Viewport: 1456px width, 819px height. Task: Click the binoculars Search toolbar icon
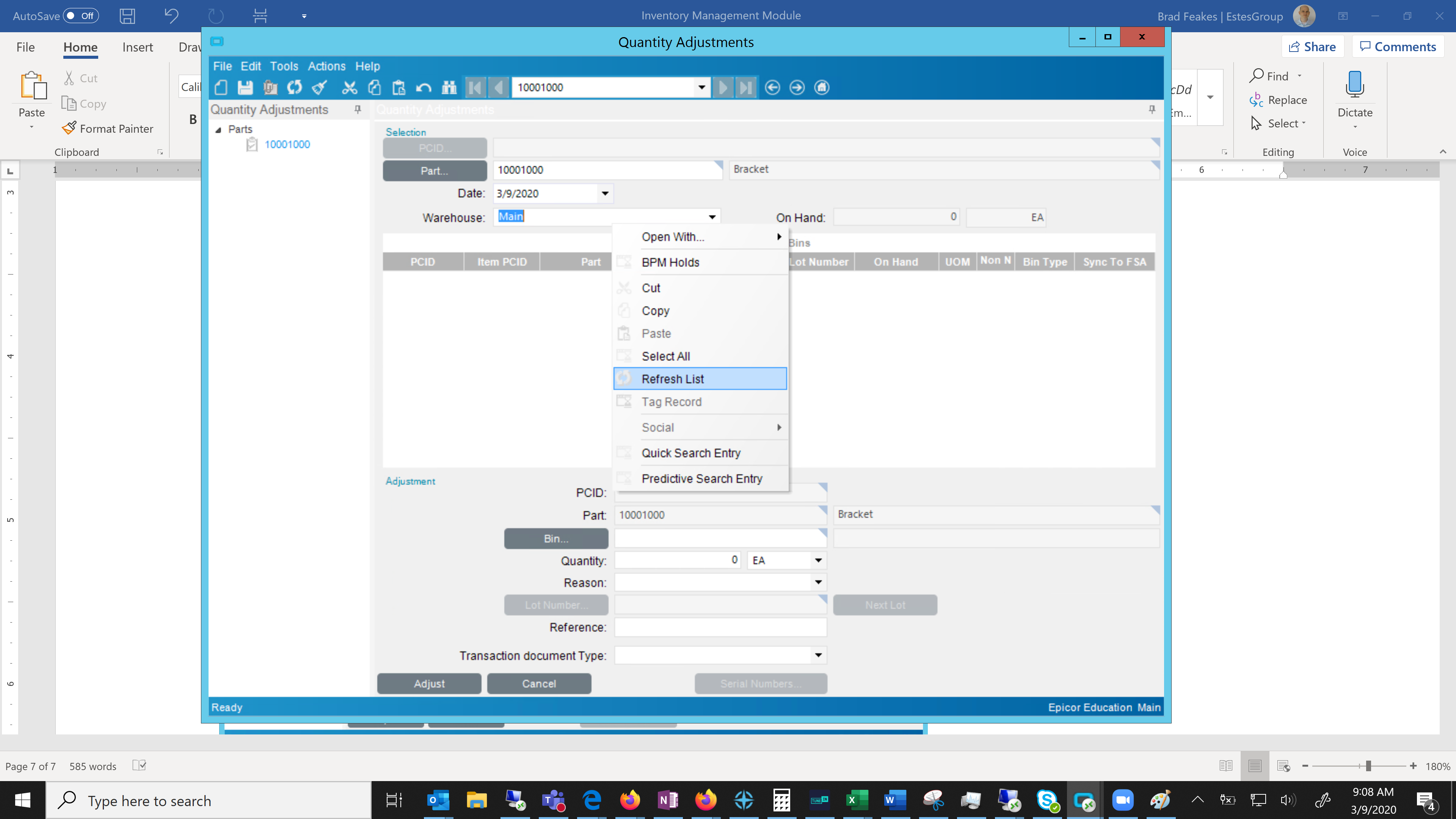coord(449,87)
